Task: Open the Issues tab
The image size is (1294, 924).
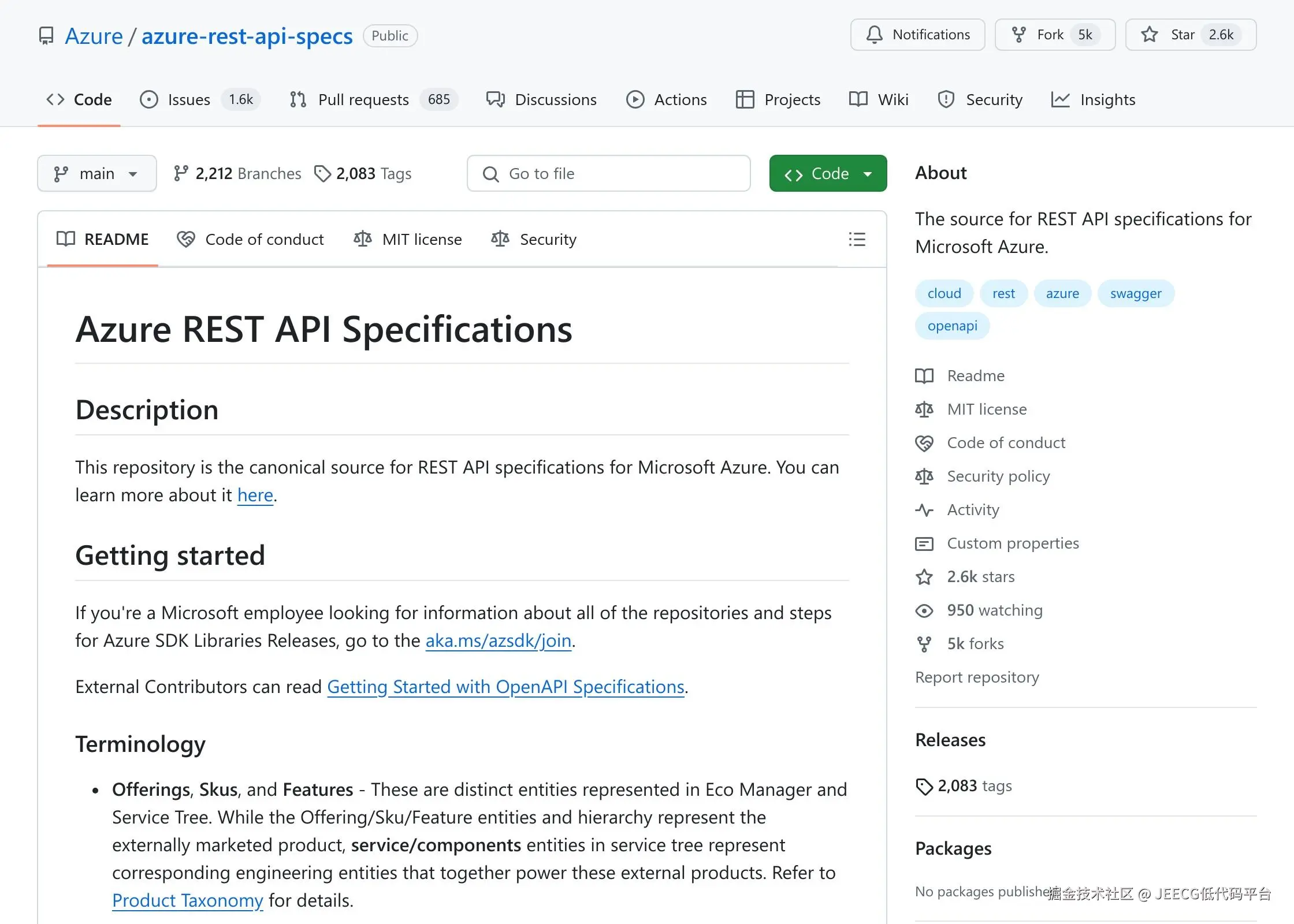Action: pyautogui.click(x=200, y=99)
